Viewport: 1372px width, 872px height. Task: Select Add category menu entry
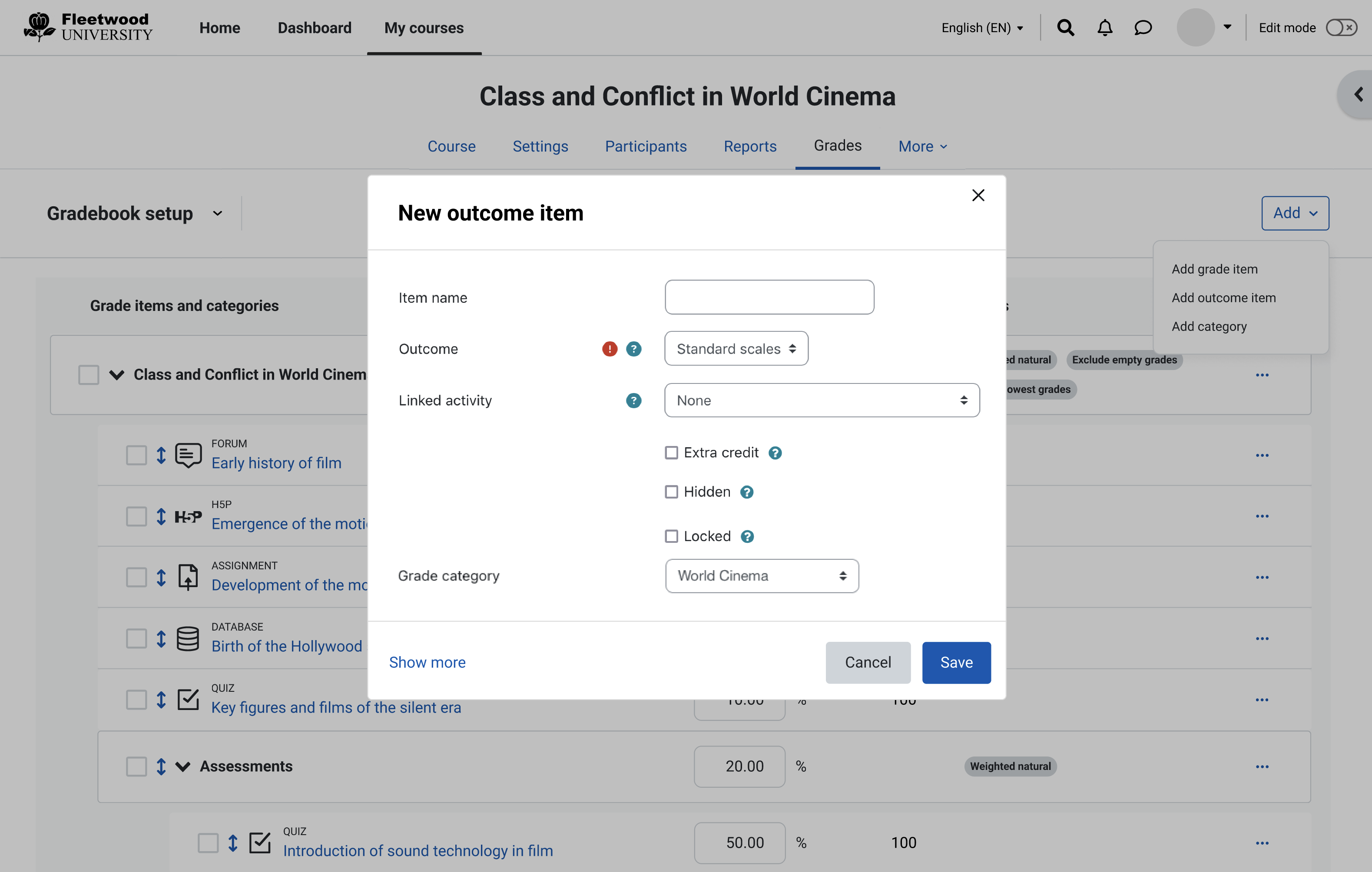pos(1209,327)
